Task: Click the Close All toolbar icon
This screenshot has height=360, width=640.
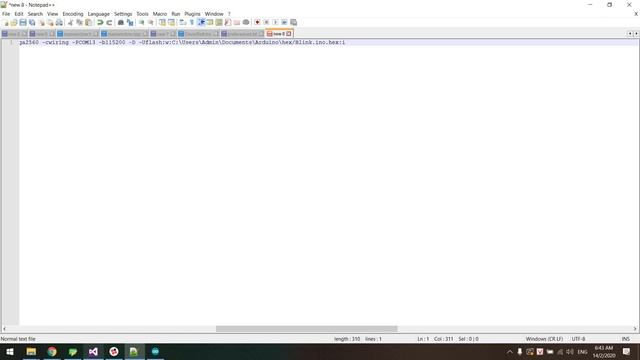Action: pyautogui.click(x=50, y=22)
